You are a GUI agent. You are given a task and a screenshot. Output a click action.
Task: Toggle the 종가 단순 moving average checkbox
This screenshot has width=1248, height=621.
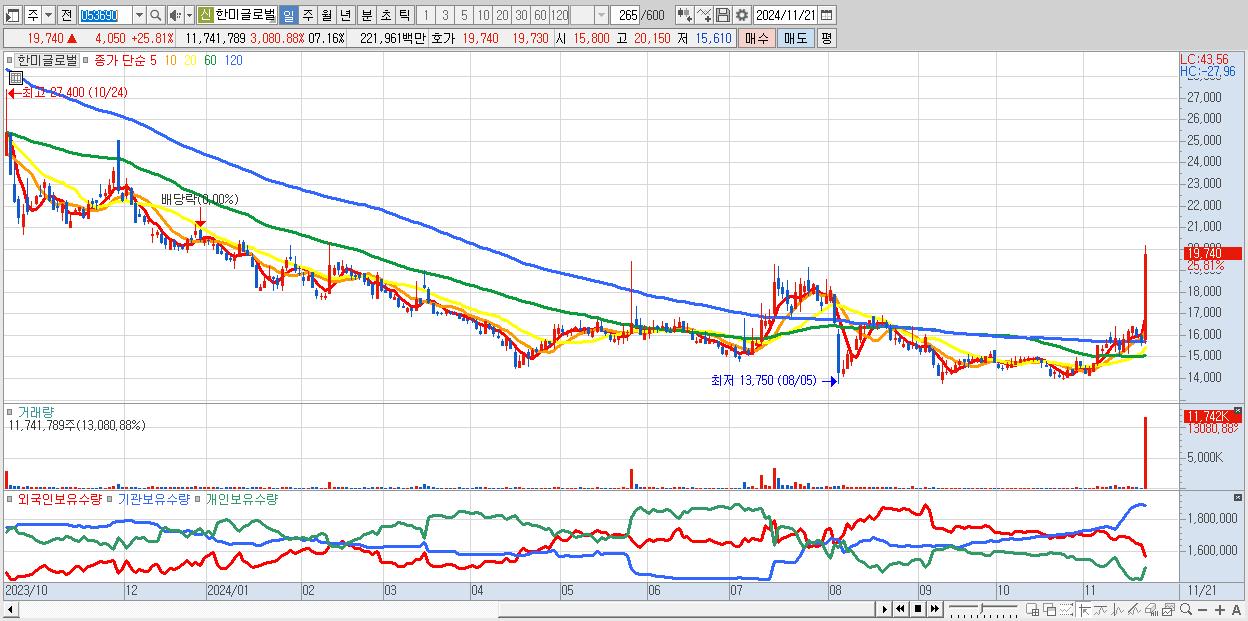[86, 60]
